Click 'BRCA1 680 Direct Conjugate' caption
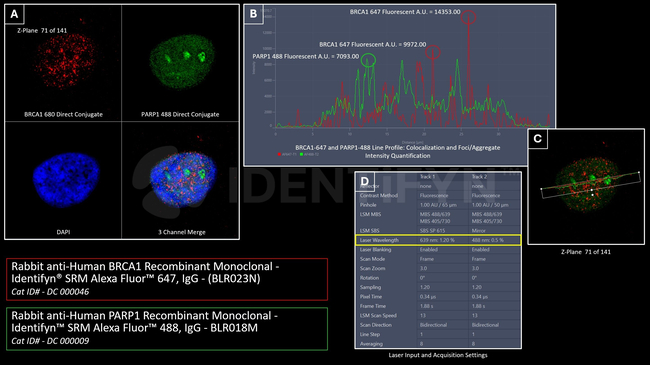This screenshot has height=365, width=650. (63, 114)
